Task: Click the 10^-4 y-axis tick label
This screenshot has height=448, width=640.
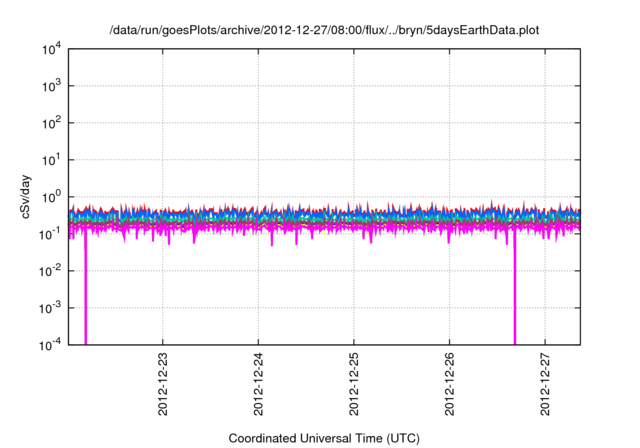Action: point(50,345)
